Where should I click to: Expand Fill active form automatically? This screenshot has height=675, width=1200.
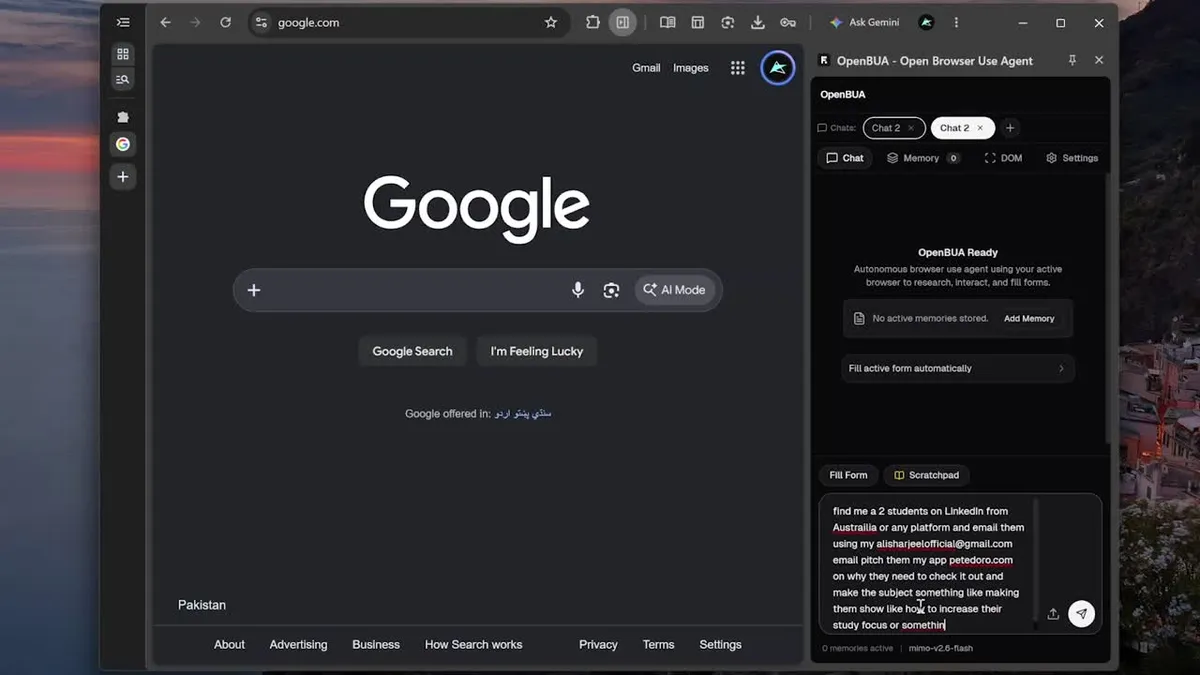[x=957, y=368]
